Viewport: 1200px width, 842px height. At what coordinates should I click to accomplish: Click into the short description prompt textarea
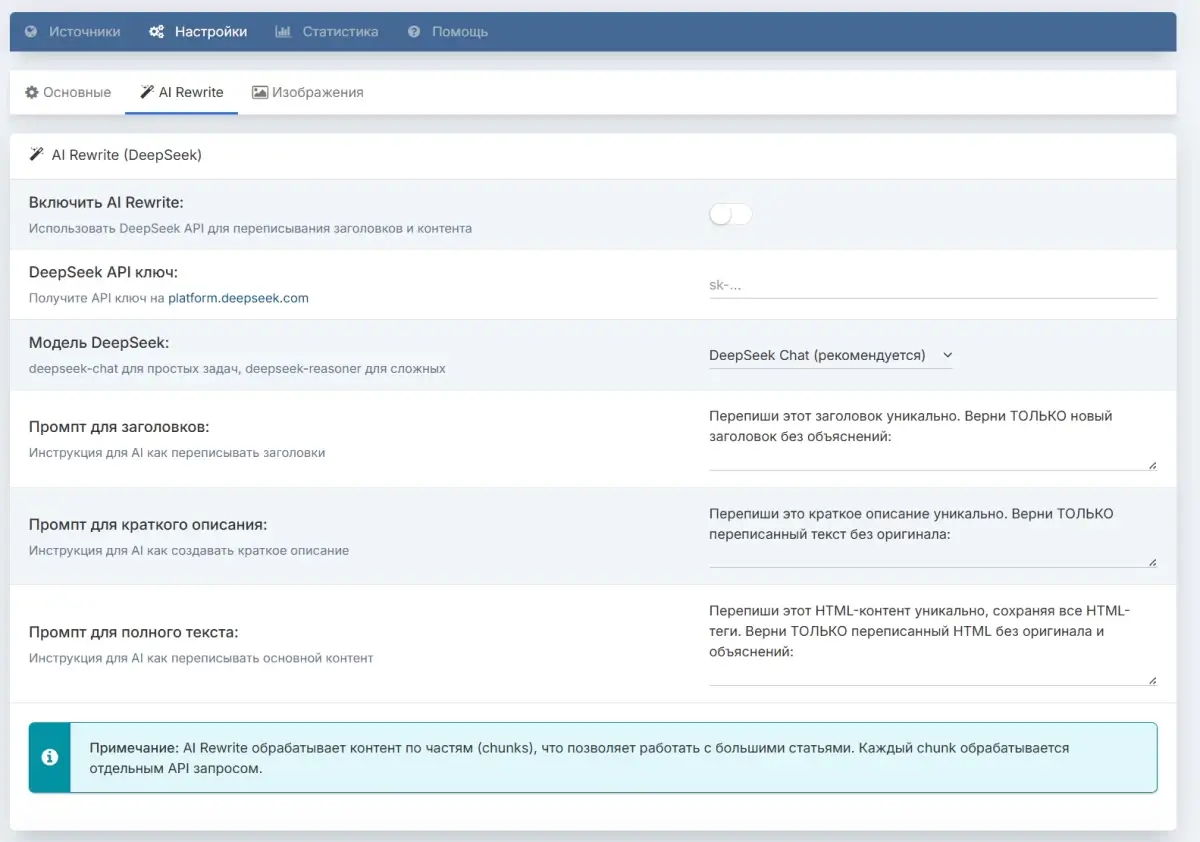point(932,534)
